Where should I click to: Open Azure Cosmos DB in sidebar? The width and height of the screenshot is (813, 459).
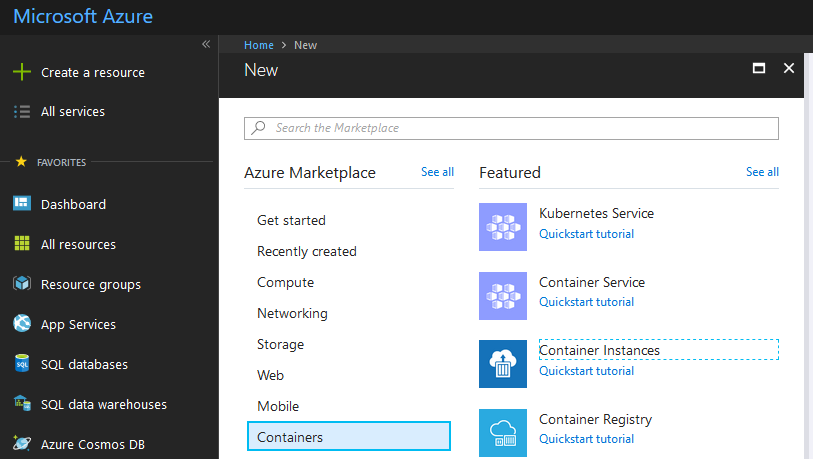[x=91, y=444]
